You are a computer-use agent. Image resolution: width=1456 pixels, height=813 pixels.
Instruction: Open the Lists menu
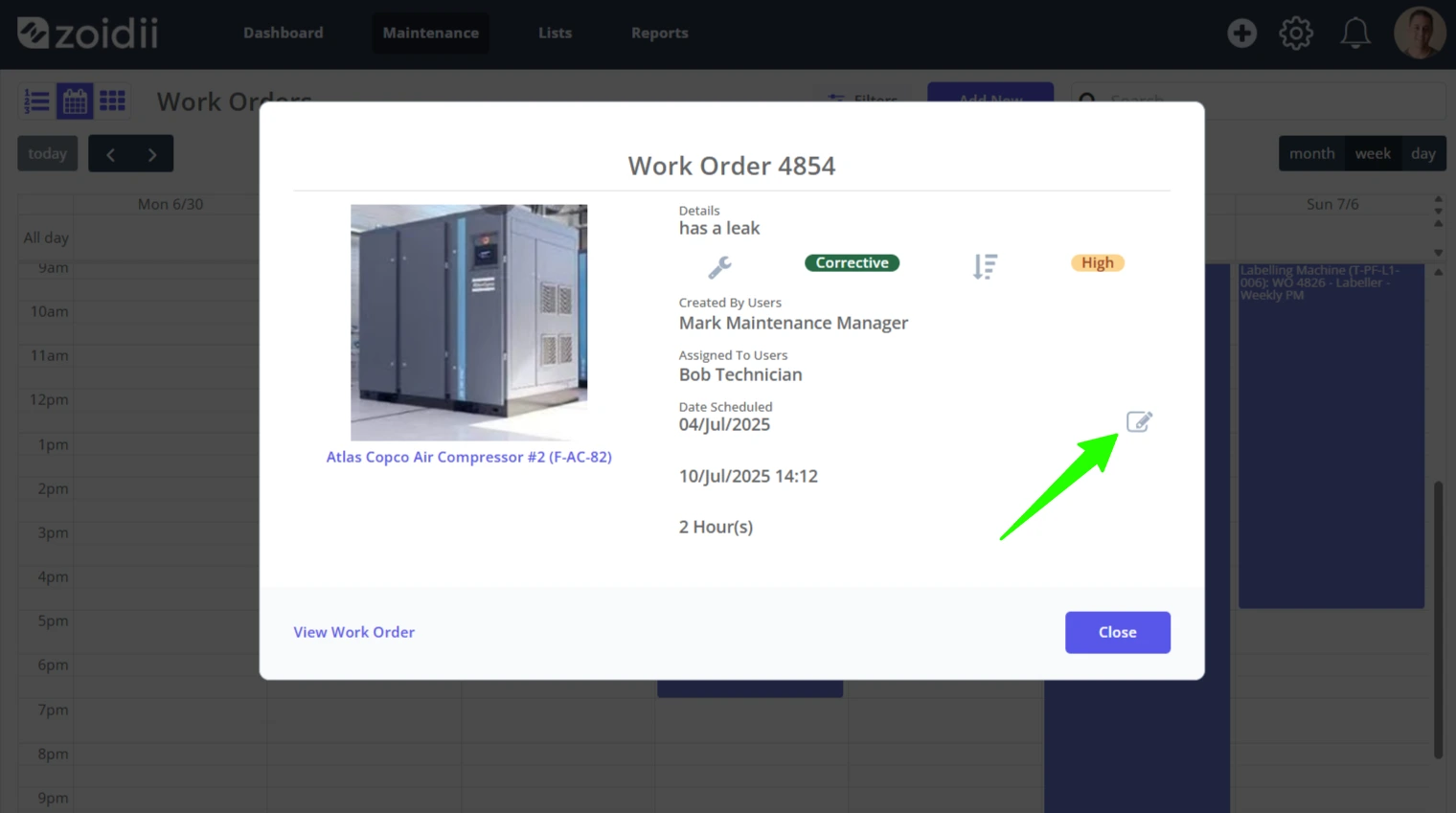pos(555,33)
